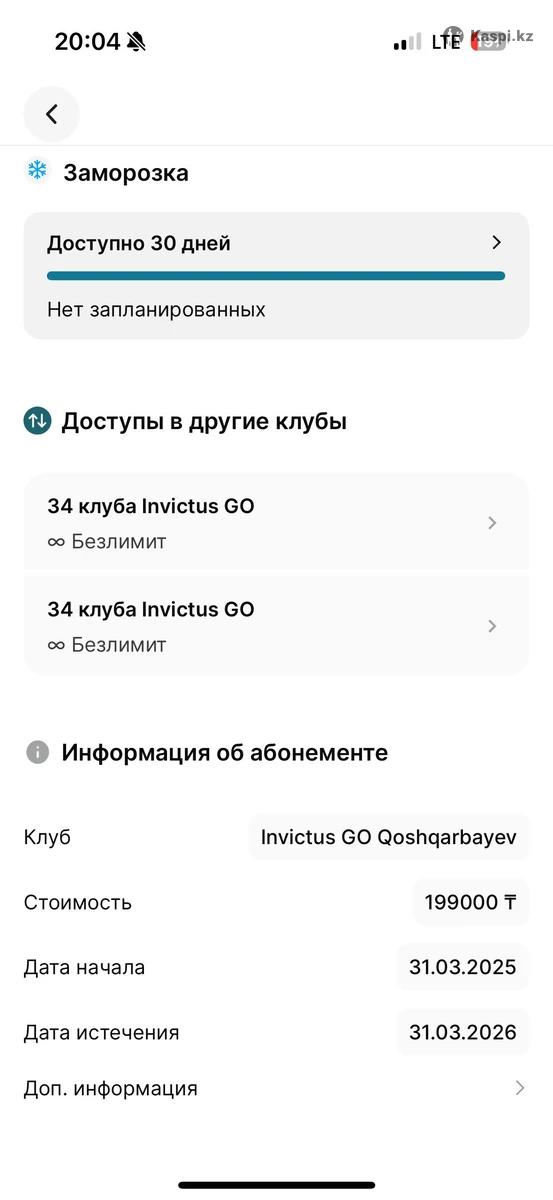Tap the muted bell icon in status bar

pyautogui.click(x=137, y=42)
